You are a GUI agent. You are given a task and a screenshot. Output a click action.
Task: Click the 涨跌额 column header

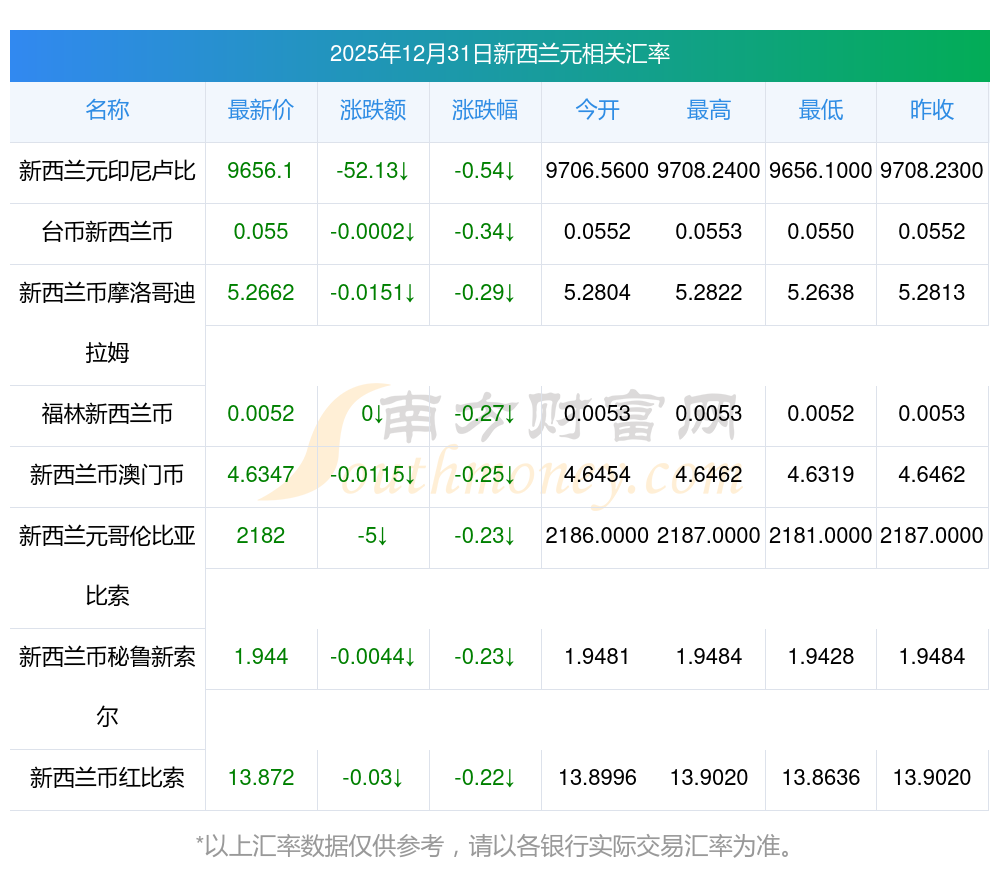(x=373, y=110)
